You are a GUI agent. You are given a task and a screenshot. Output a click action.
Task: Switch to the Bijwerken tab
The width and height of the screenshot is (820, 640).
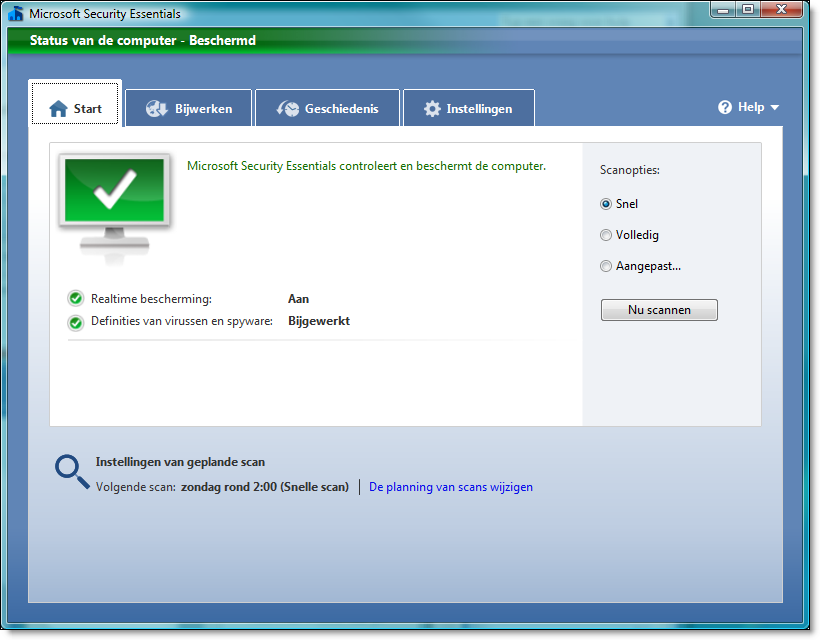189,108
